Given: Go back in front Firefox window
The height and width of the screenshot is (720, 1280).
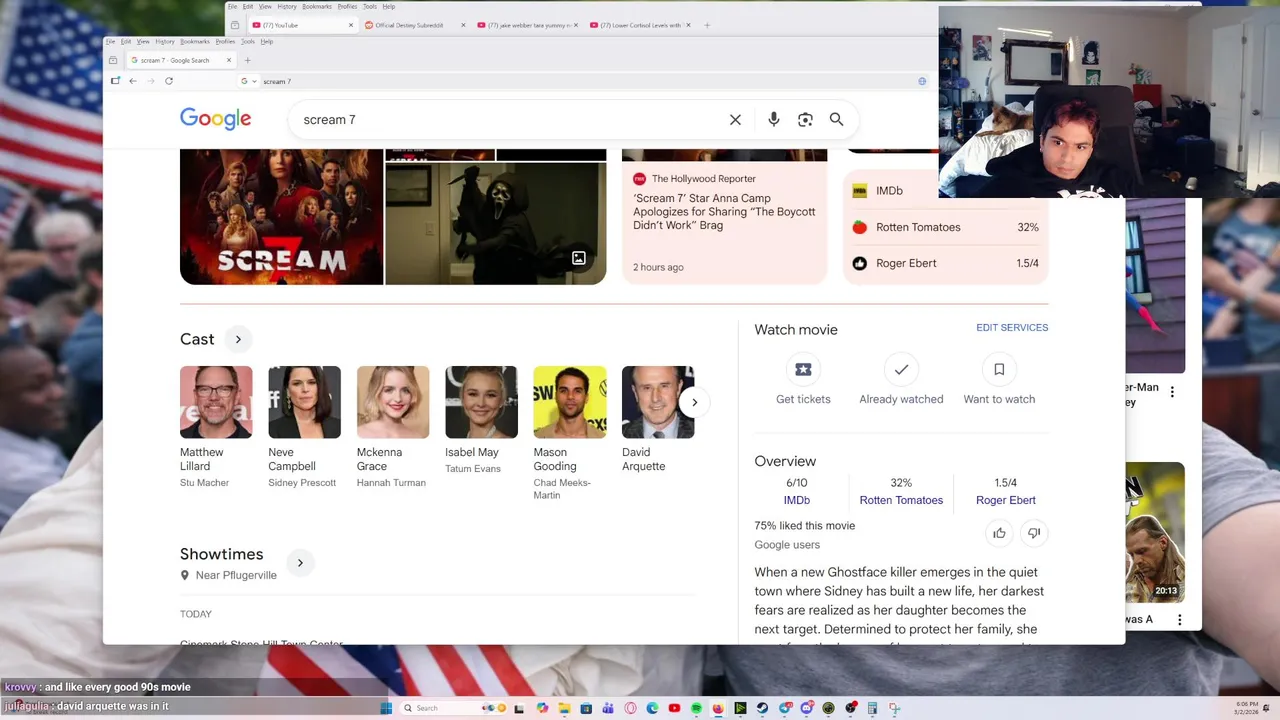Looking at the screenshot, I should 133,81.
